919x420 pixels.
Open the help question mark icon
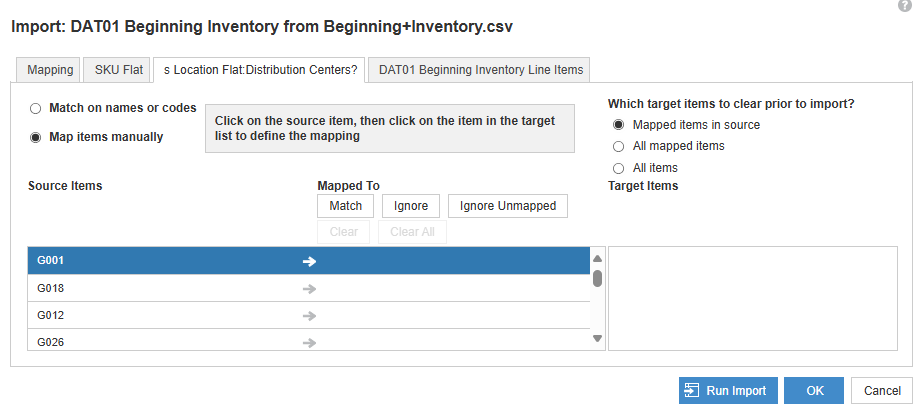pos(904,6)
